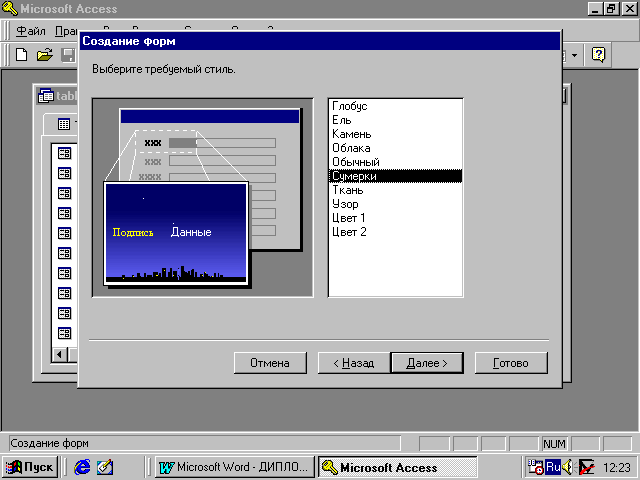
Task: Click the first table icon in the database list
Action: pos(65,153)
